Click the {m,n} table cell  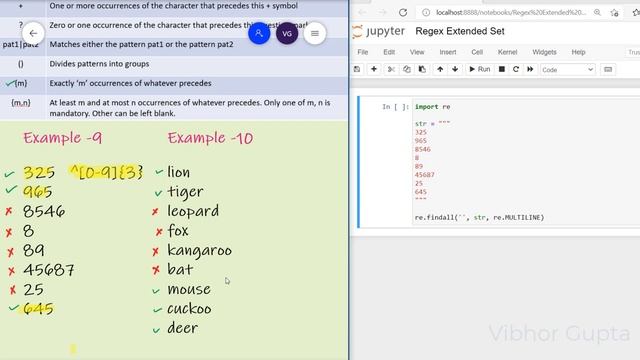[x=21, y=103]
